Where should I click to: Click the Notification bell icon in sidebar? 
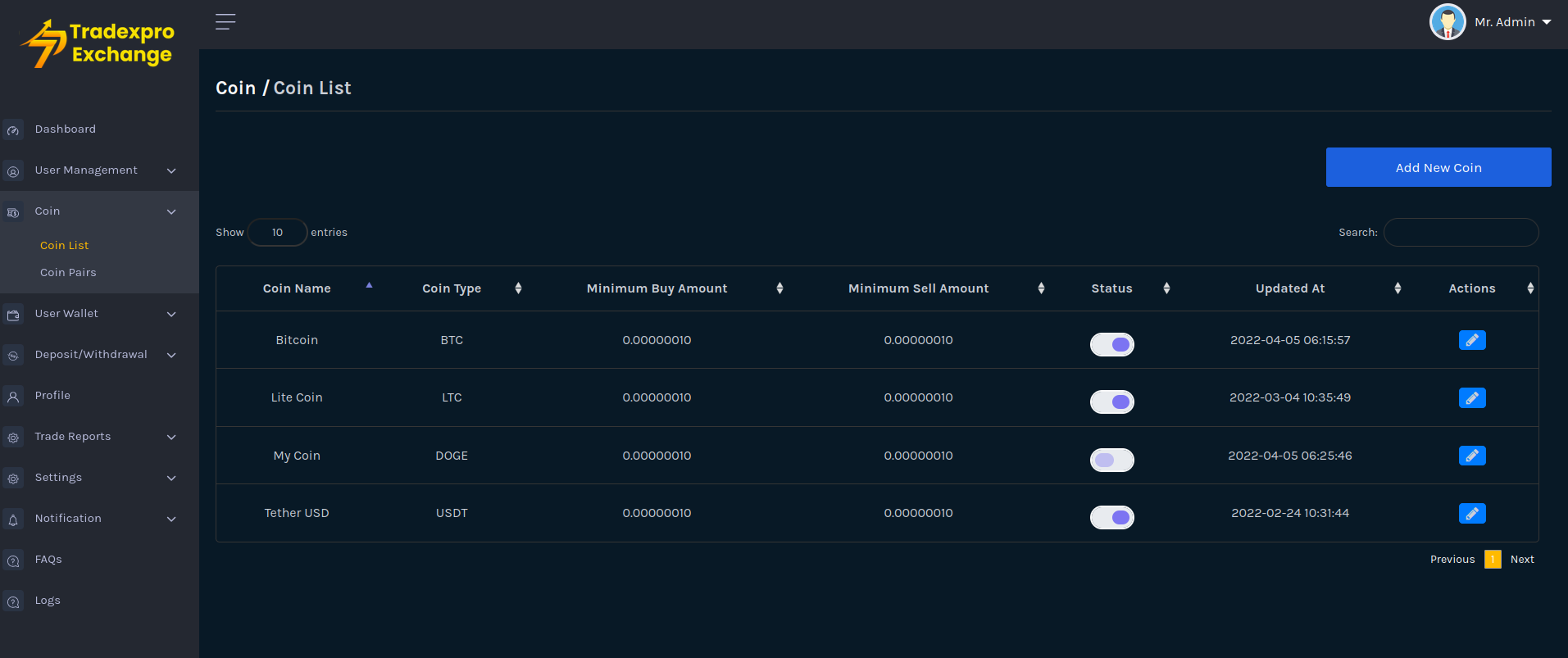13,520
